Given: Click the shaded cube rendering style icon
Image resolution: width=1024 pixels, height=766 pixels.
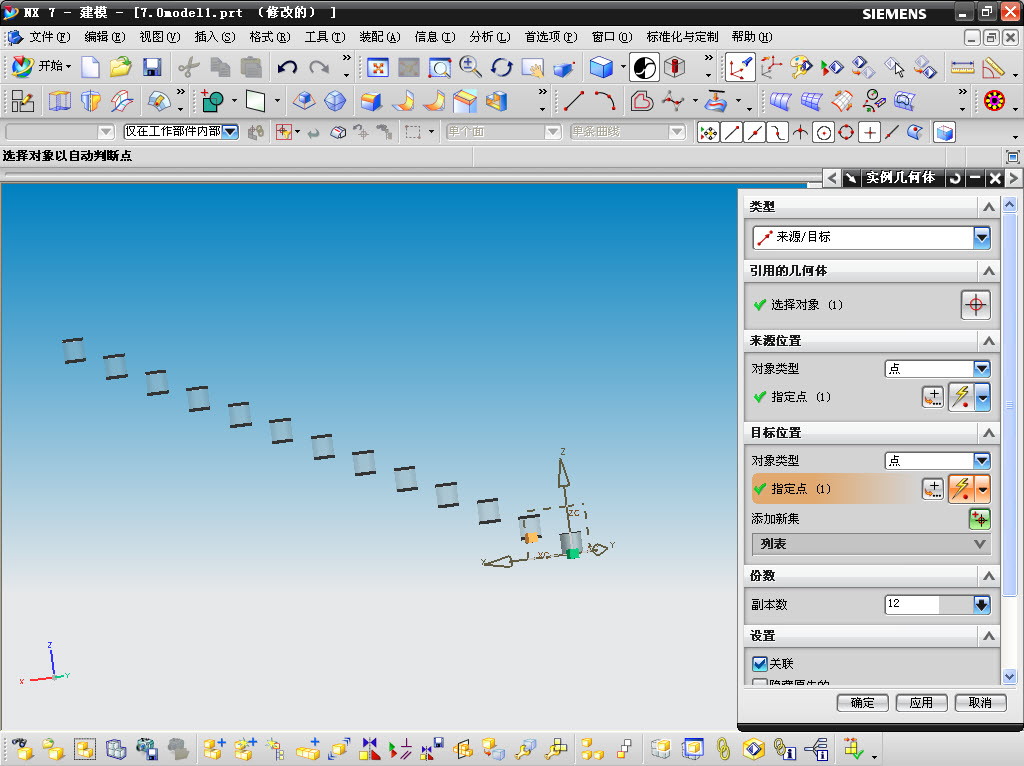Looking at the screenshot, I should pos(600,67).
